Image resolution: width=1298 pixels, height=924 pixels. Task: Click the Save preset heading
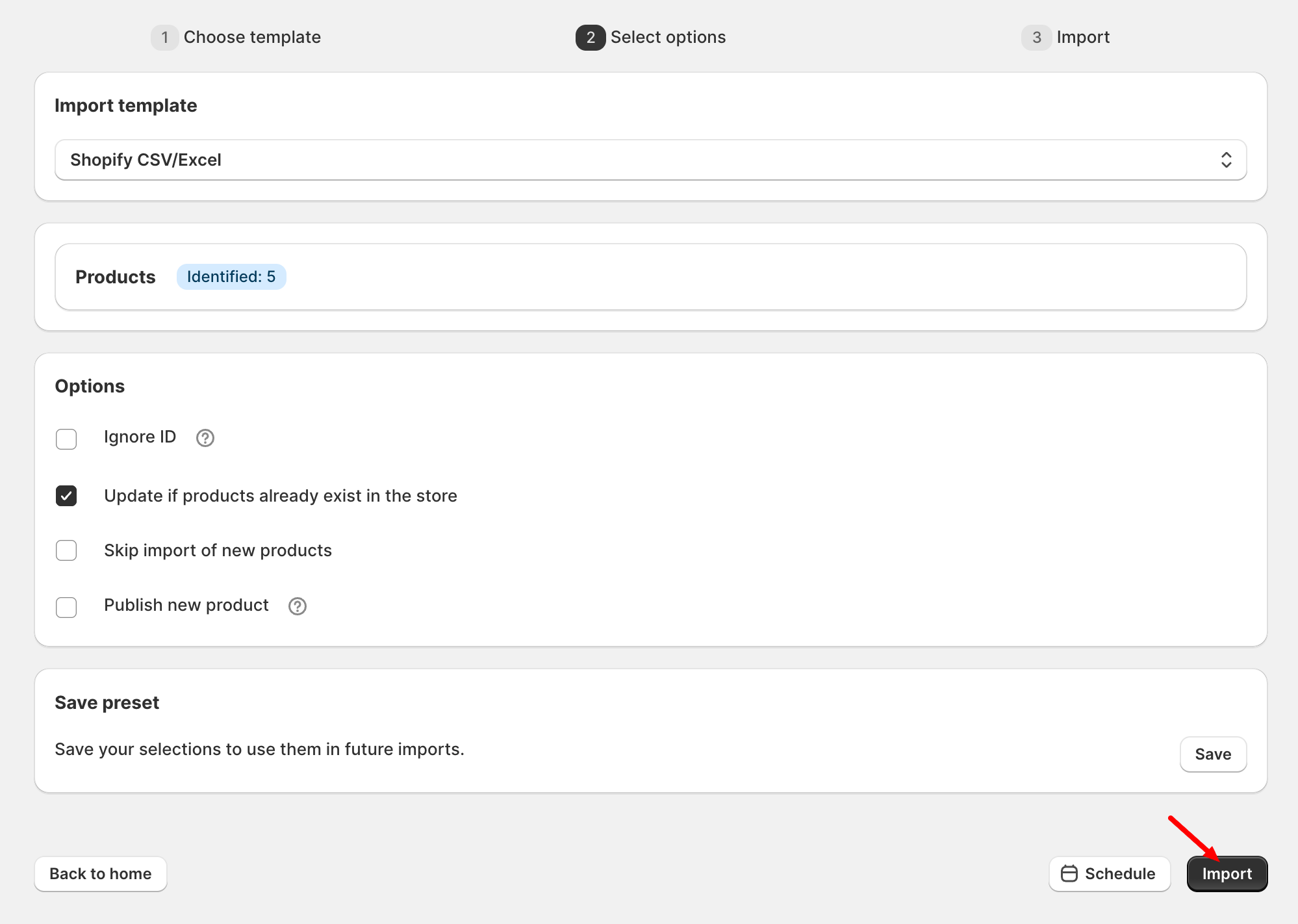pyautogui.click(x=107, y=702)
